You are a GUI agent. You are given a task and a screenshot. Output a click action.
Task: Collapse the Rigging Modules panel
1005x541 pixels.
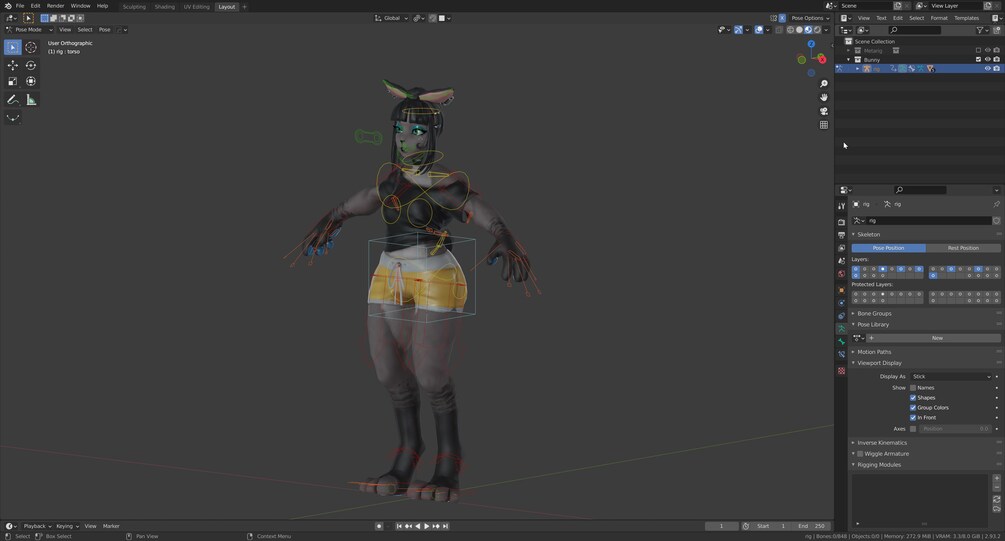coord(879,465)
